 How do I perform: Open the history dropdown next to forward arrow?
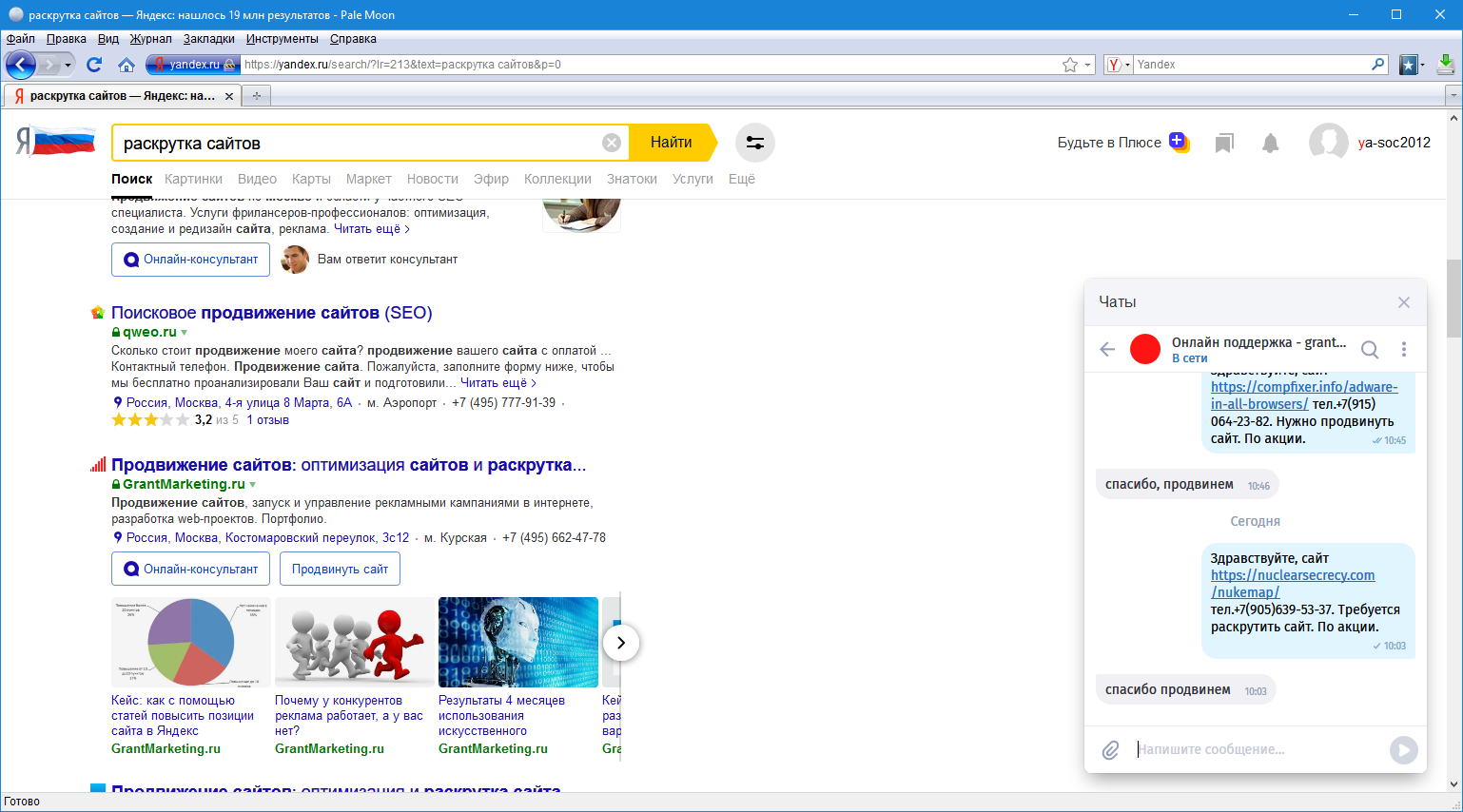[68, 65]
